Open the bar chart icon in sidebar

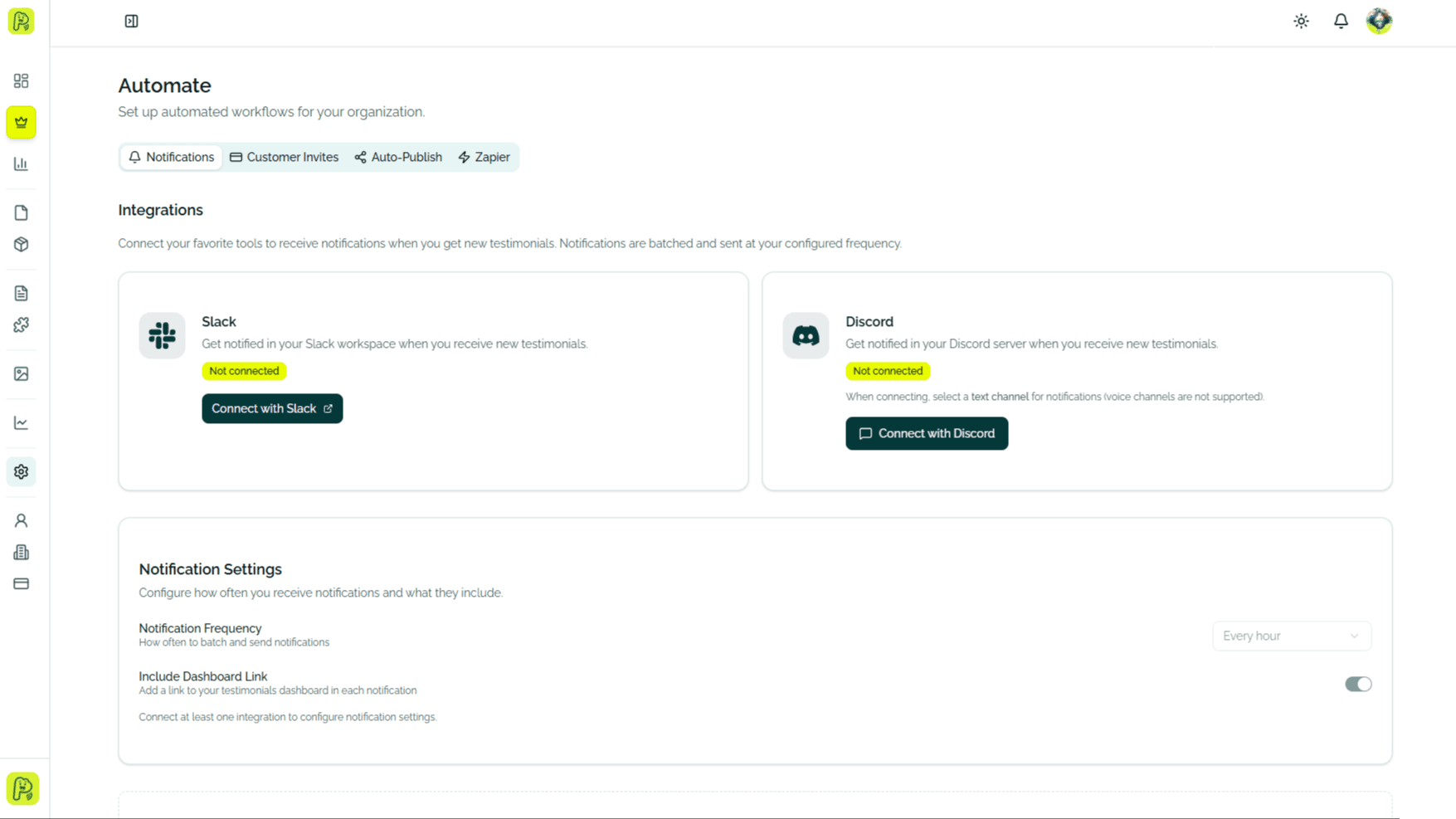[22, 164]
